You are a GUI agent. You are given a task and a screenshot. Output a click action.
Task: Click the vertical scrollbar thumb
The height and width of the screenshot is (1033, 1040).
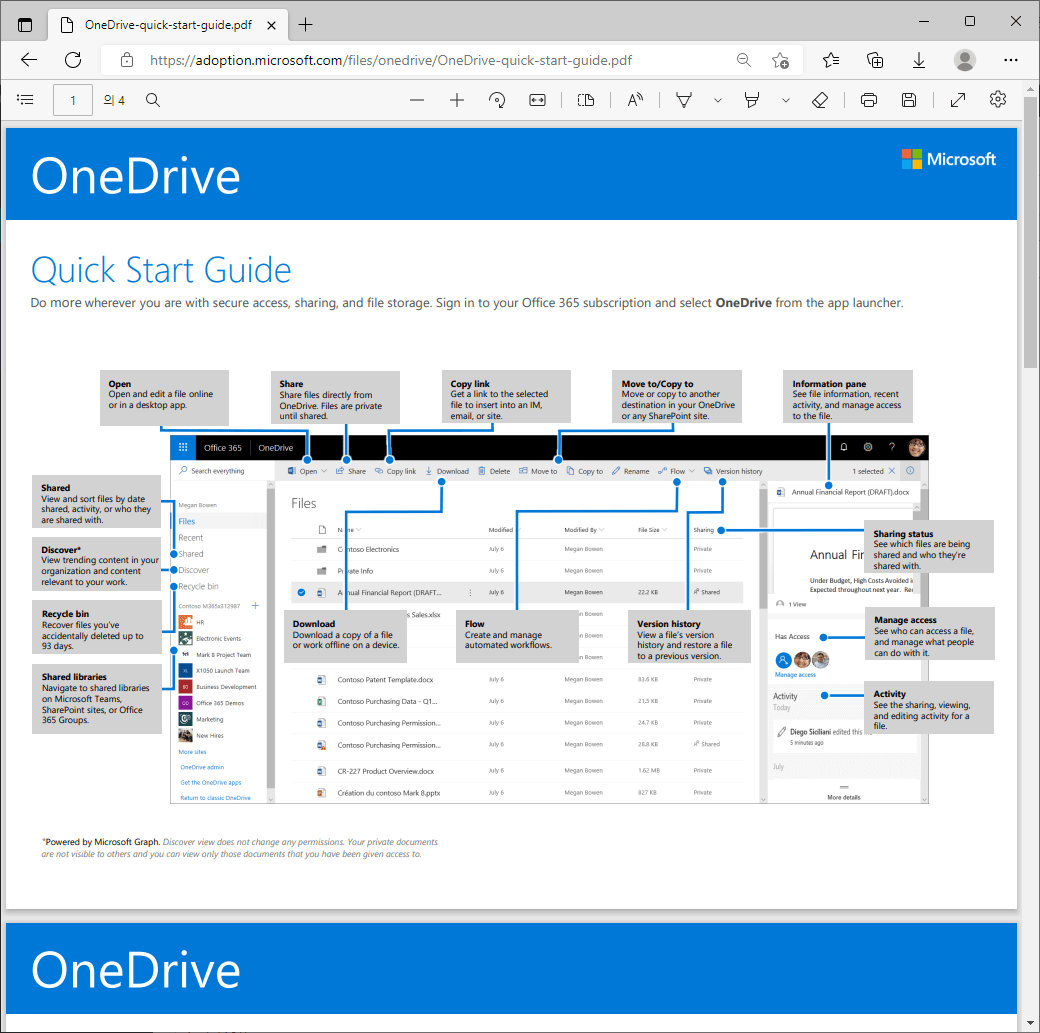(x=1030, y=232)
